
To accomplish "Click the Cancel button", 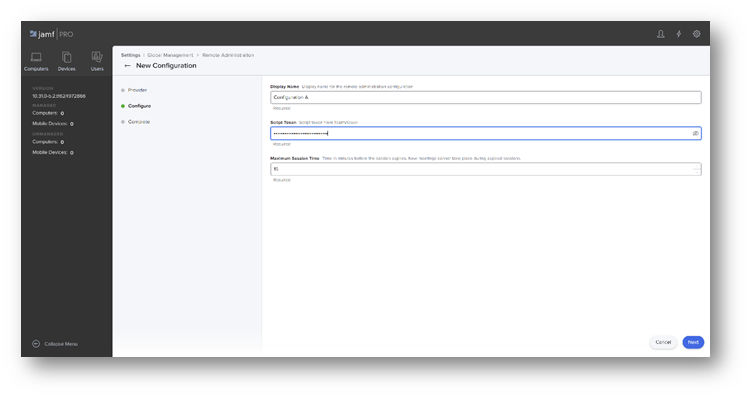I will [x=663, y=342].
